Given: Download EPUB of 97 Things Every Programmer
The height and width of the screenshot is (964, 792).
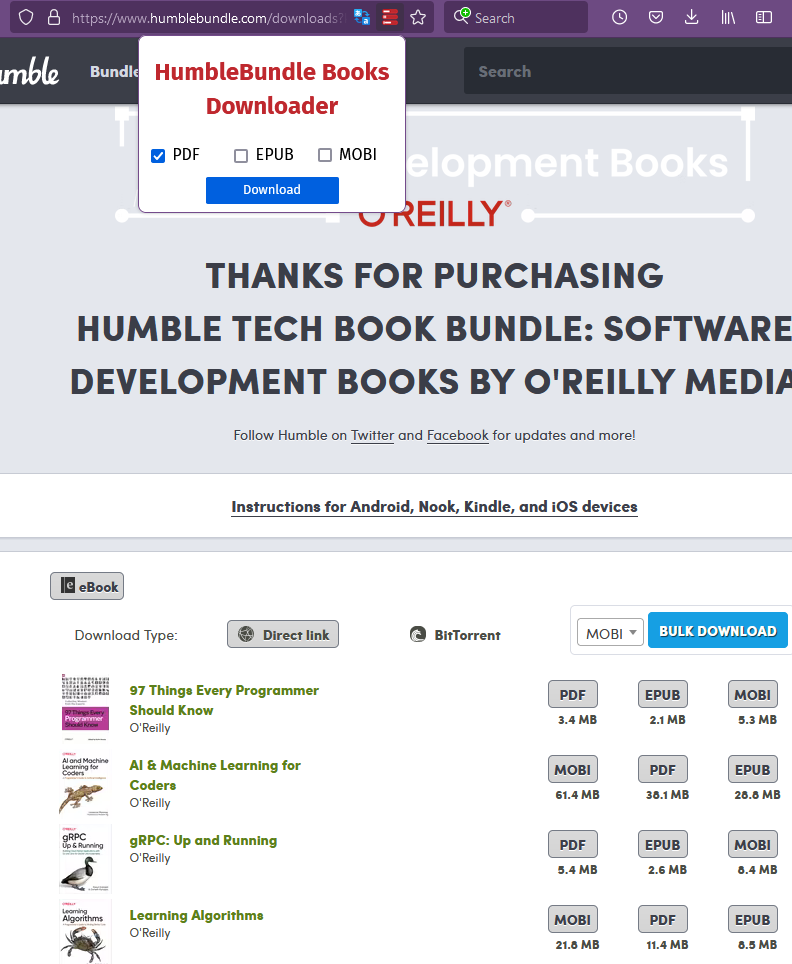Looking at the screenshot, I should click(662, 695).
